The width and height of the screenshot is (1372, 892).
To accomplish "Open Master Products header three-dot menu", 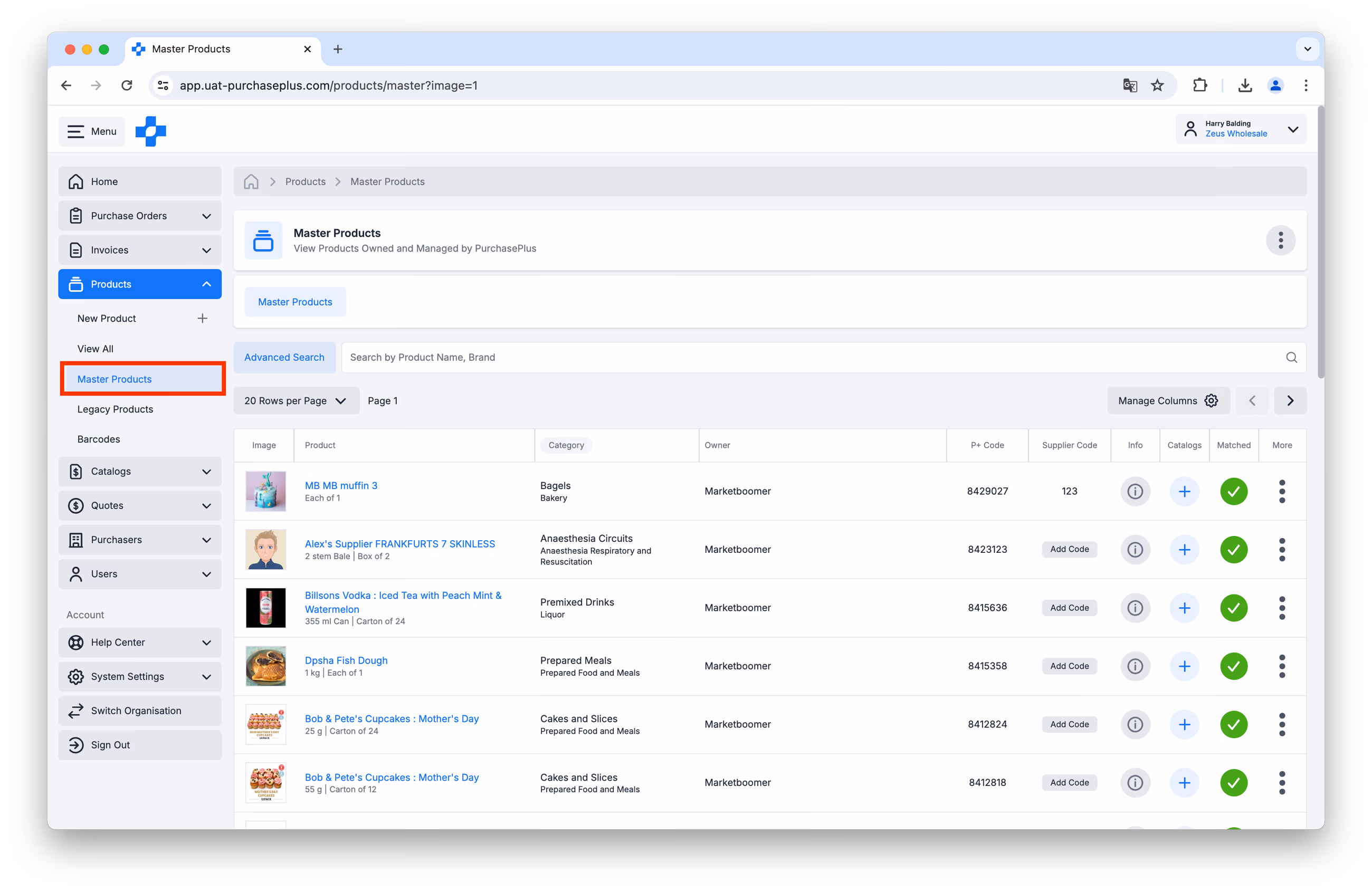I will pos(1280,241).
